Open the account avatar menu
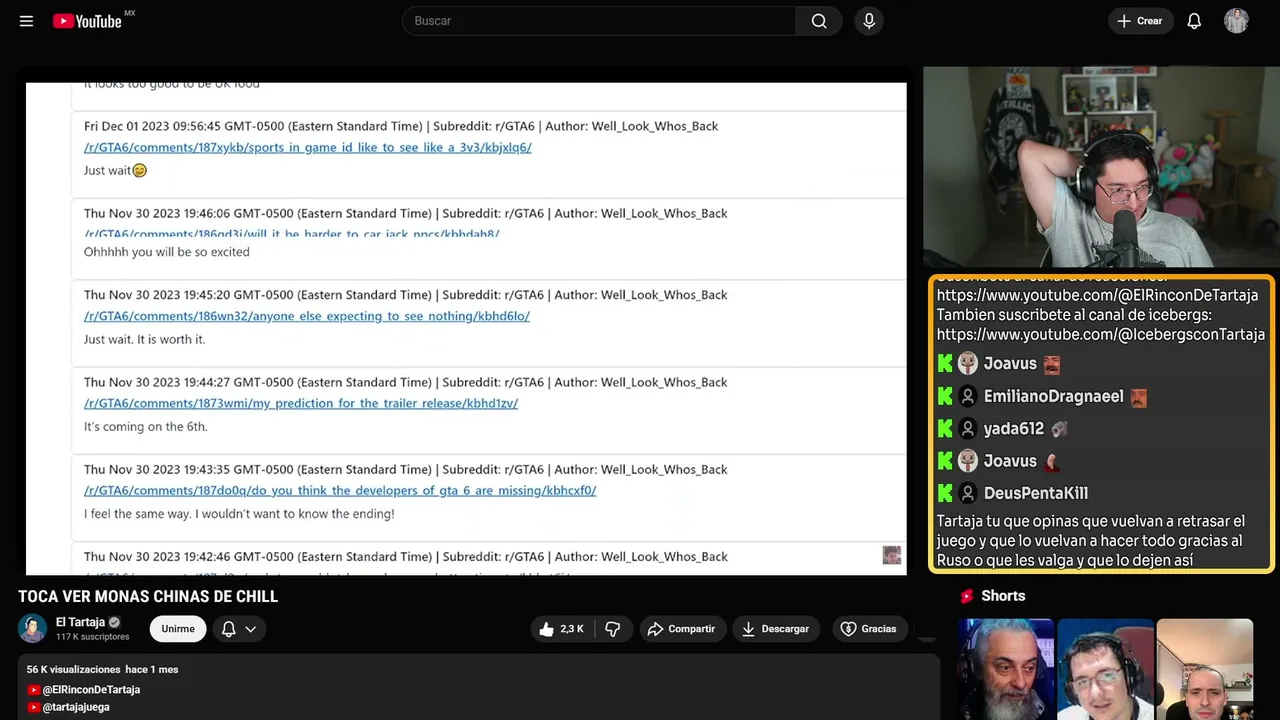 pyautogui.click(x=1236, y=21)
